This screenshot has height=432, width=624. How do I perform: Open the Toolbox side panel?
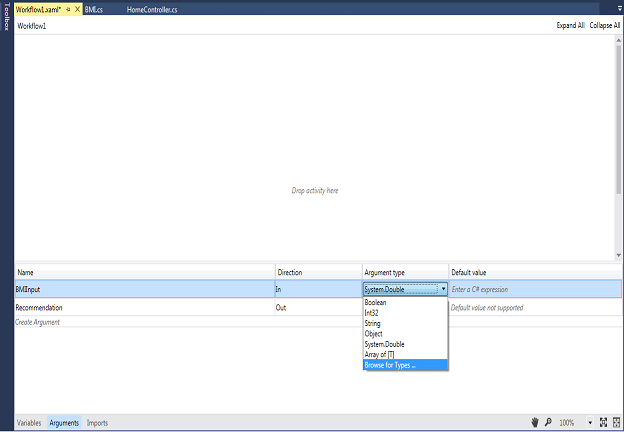click(x=6, y=17)
